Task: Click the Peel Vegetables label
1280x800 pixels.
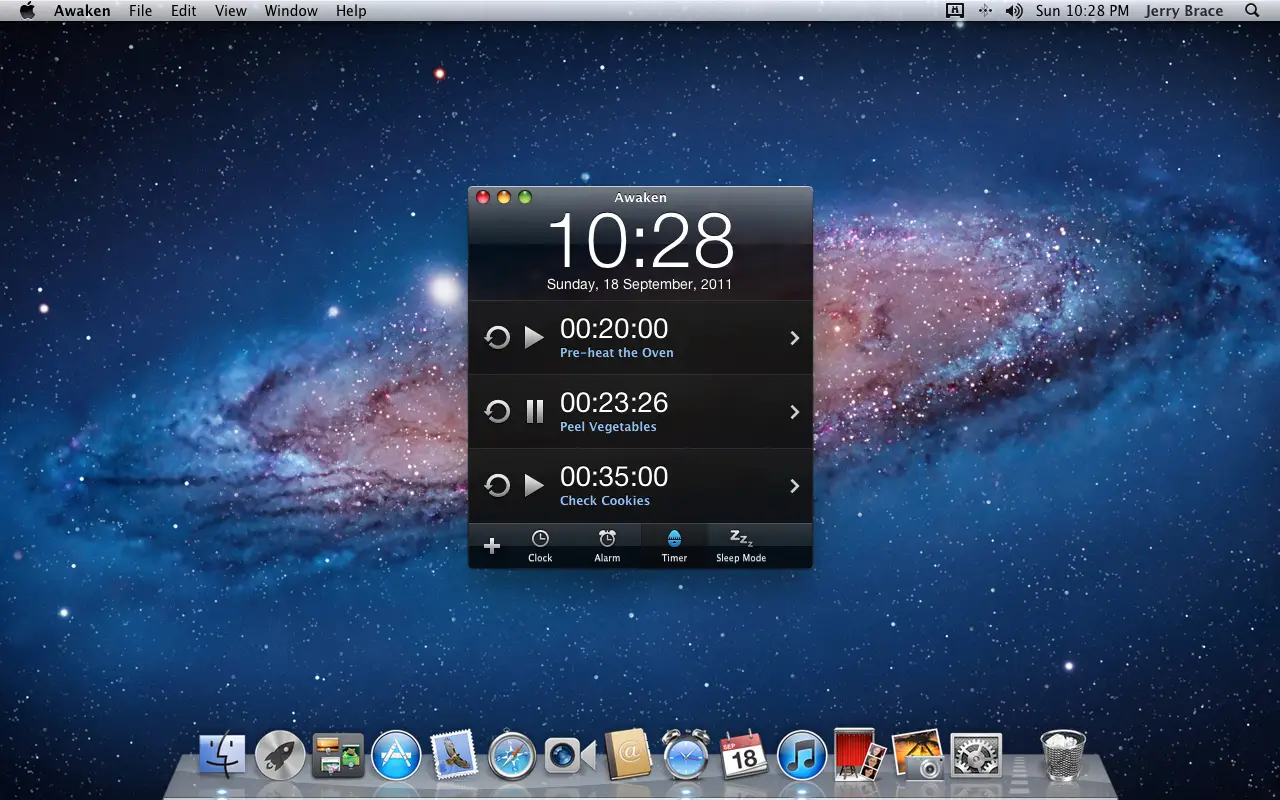Action: click(608, 427)
